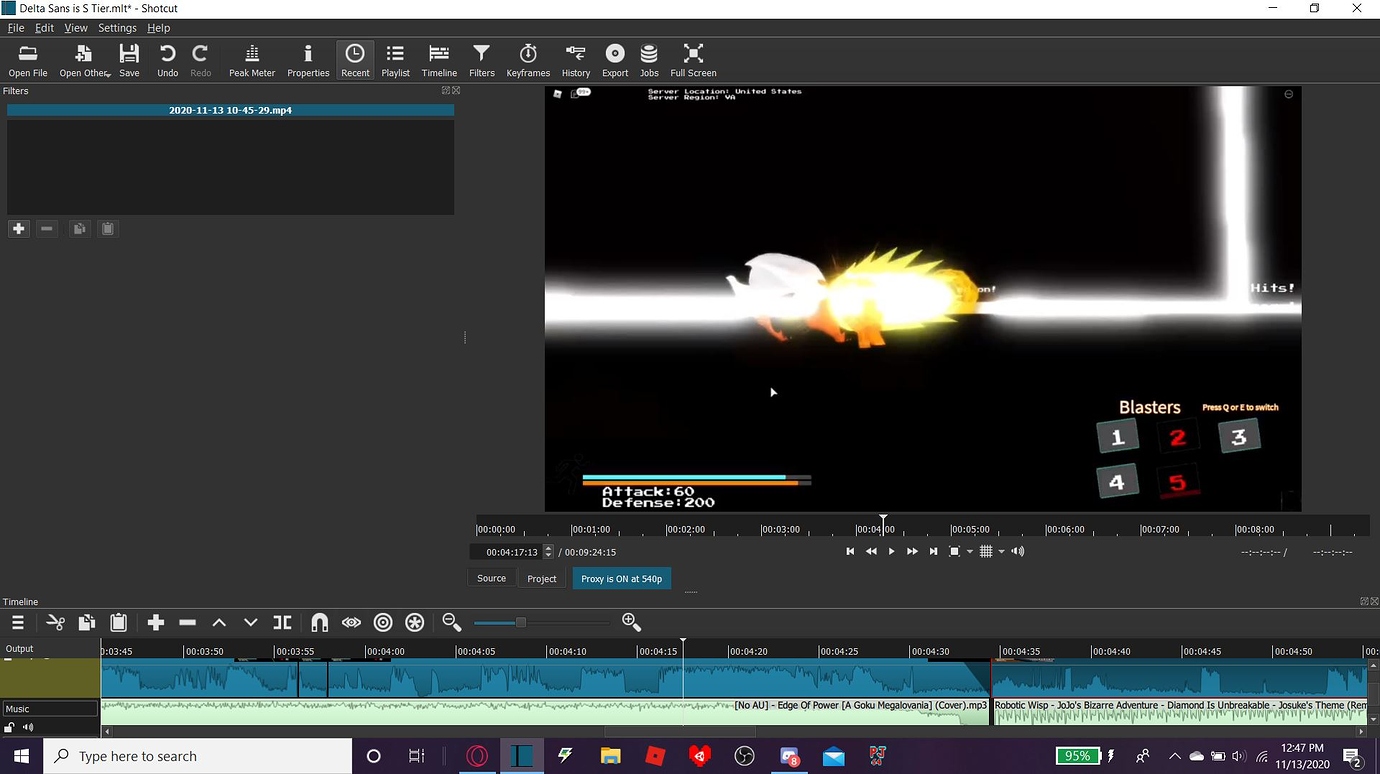Open the Settings menu
The height and width of the screenshot is (774, 1380).
(x=117, y=28)
